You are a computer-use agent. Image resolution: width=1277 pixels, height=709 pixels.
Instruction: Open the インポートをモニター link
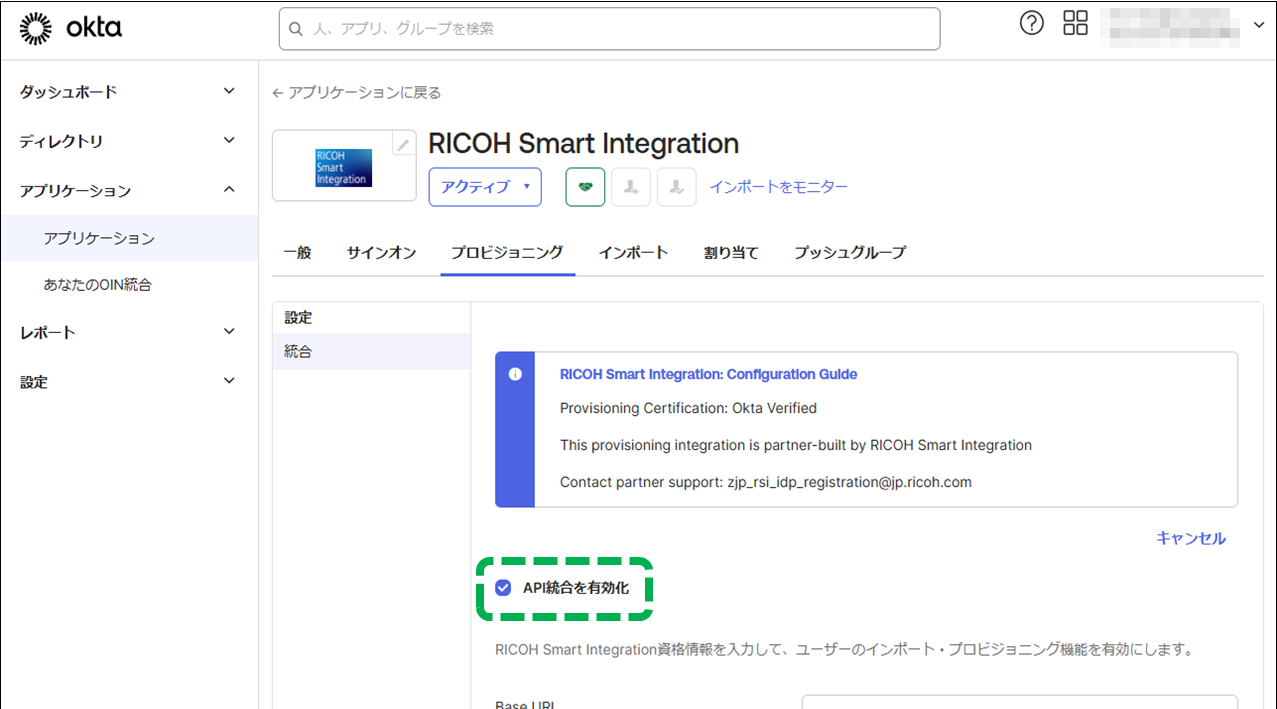(x=779, y=187)
